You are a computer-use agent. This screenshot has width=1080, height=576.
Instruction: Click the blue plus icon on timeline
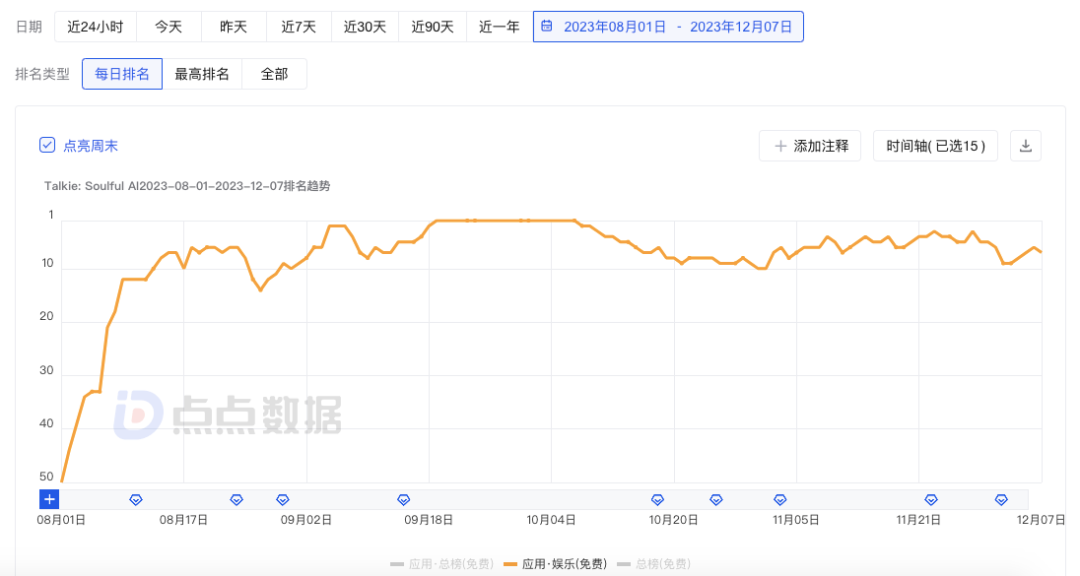click(x=50, y=499)
